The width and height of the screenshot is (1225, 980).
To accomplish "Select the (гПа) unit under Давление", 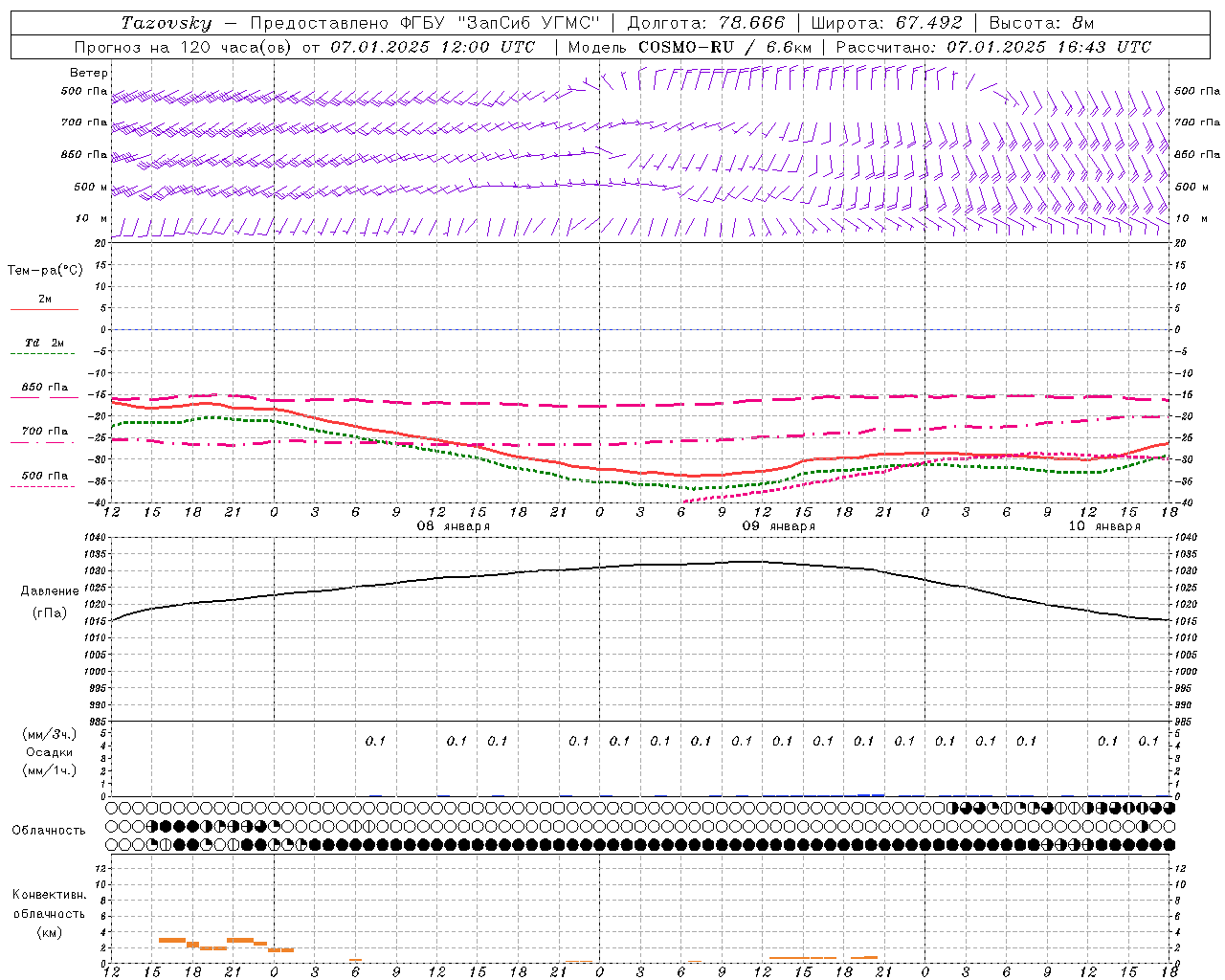I will [50, 613].
